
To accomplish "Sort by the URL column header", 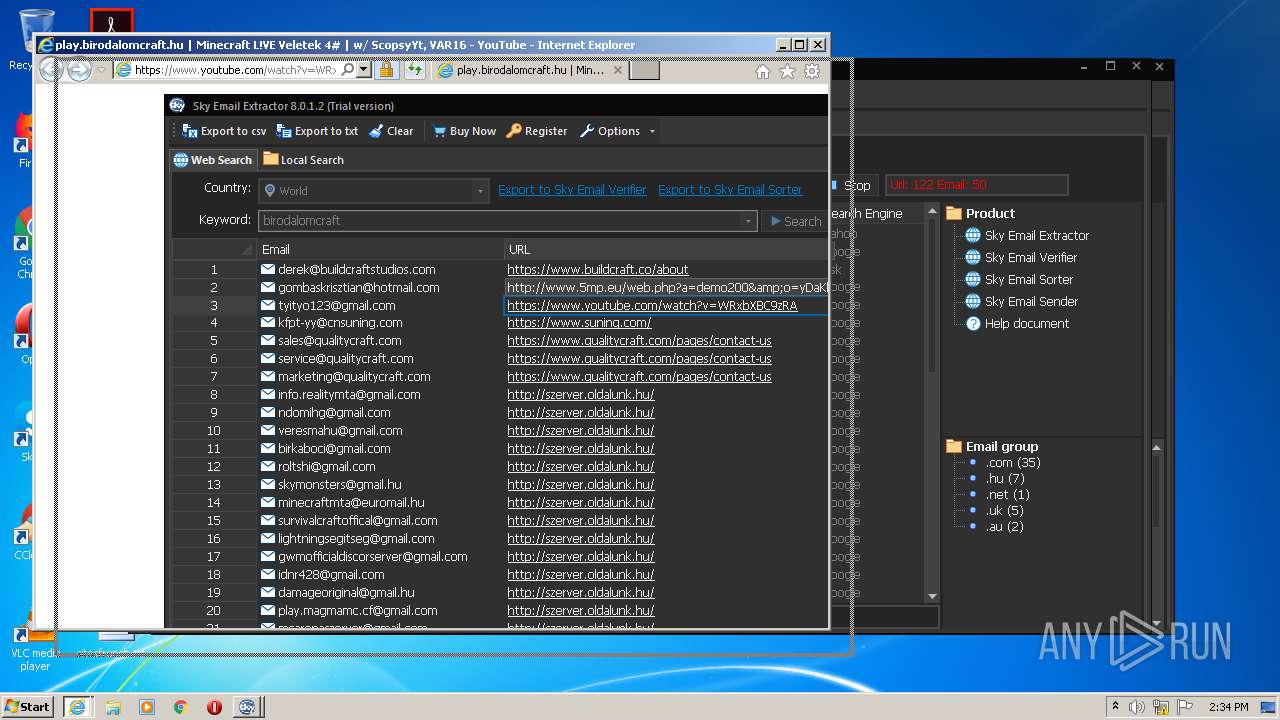I will tap(666, 249).
